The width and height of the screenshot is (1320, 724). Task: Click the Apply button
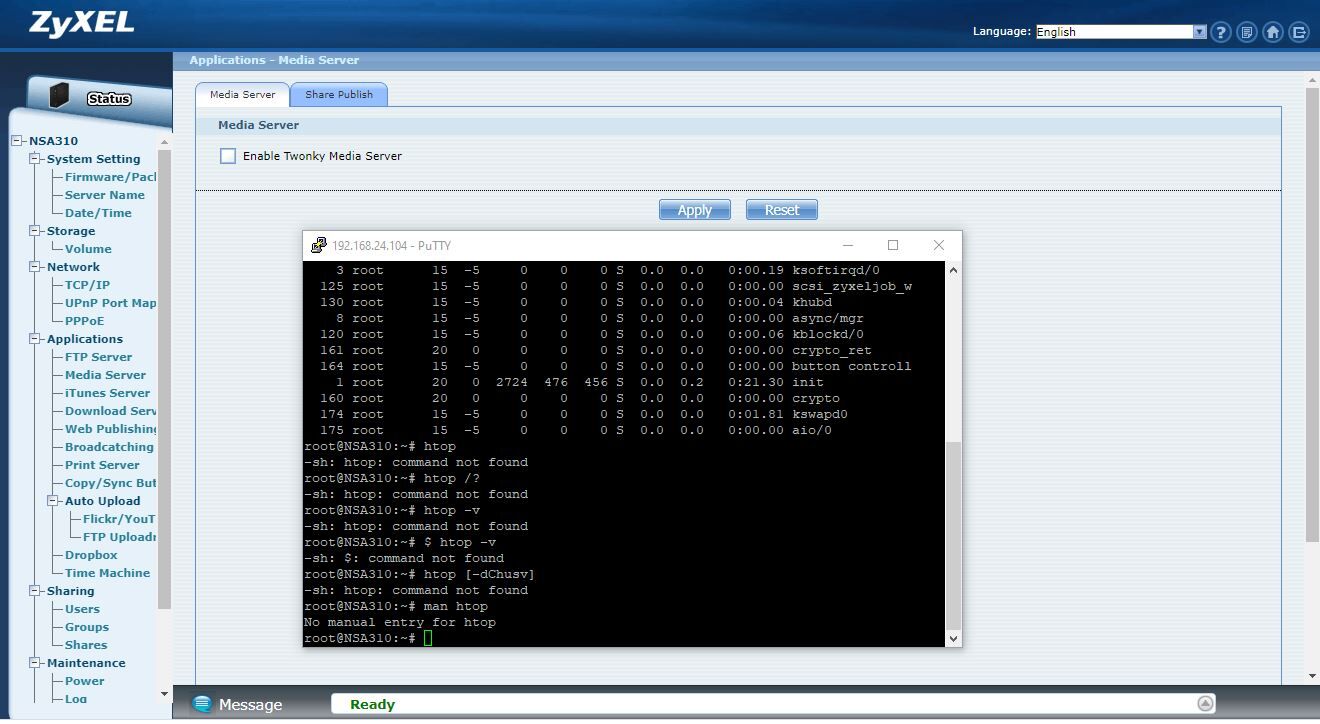point(695,210)
